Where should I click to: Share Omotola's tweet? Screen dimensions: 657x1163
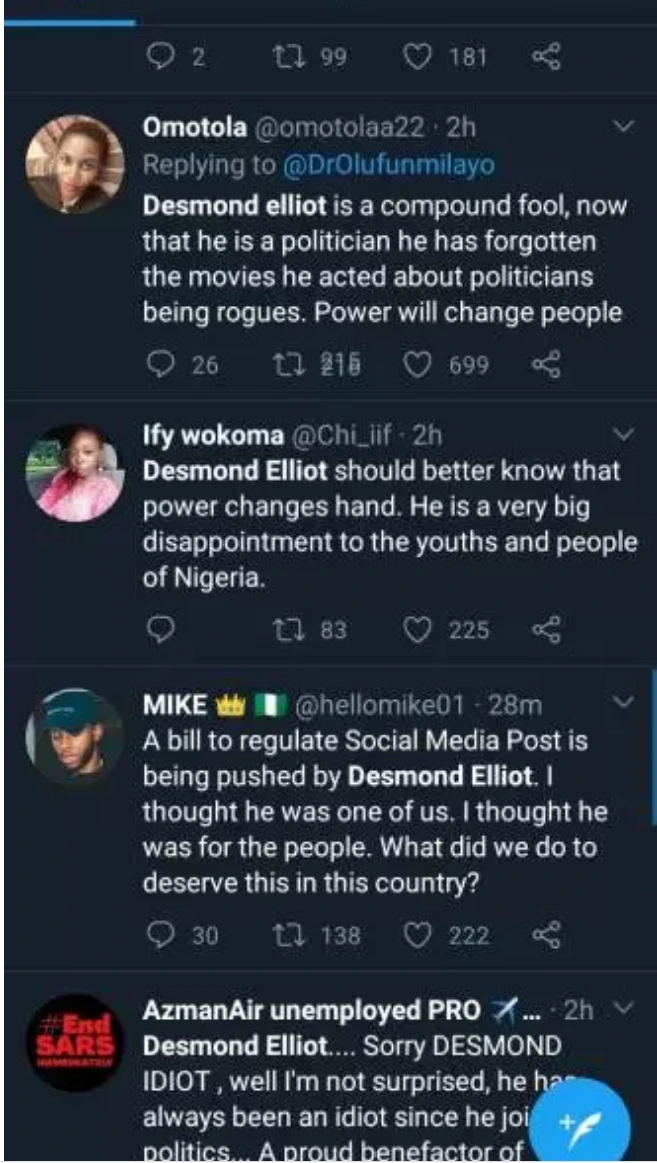point(546,366)
